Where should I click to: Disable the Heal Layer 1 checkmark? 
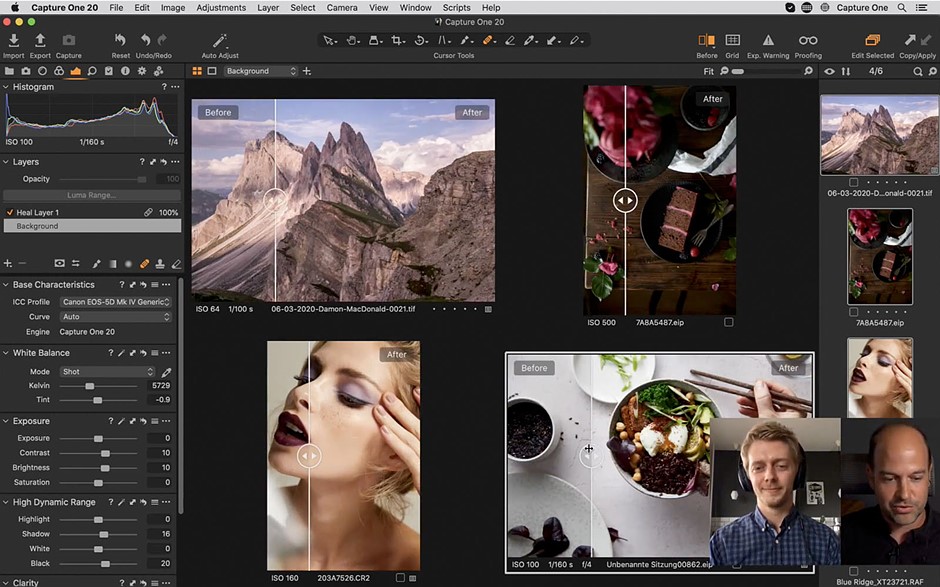tap(9, 213)
